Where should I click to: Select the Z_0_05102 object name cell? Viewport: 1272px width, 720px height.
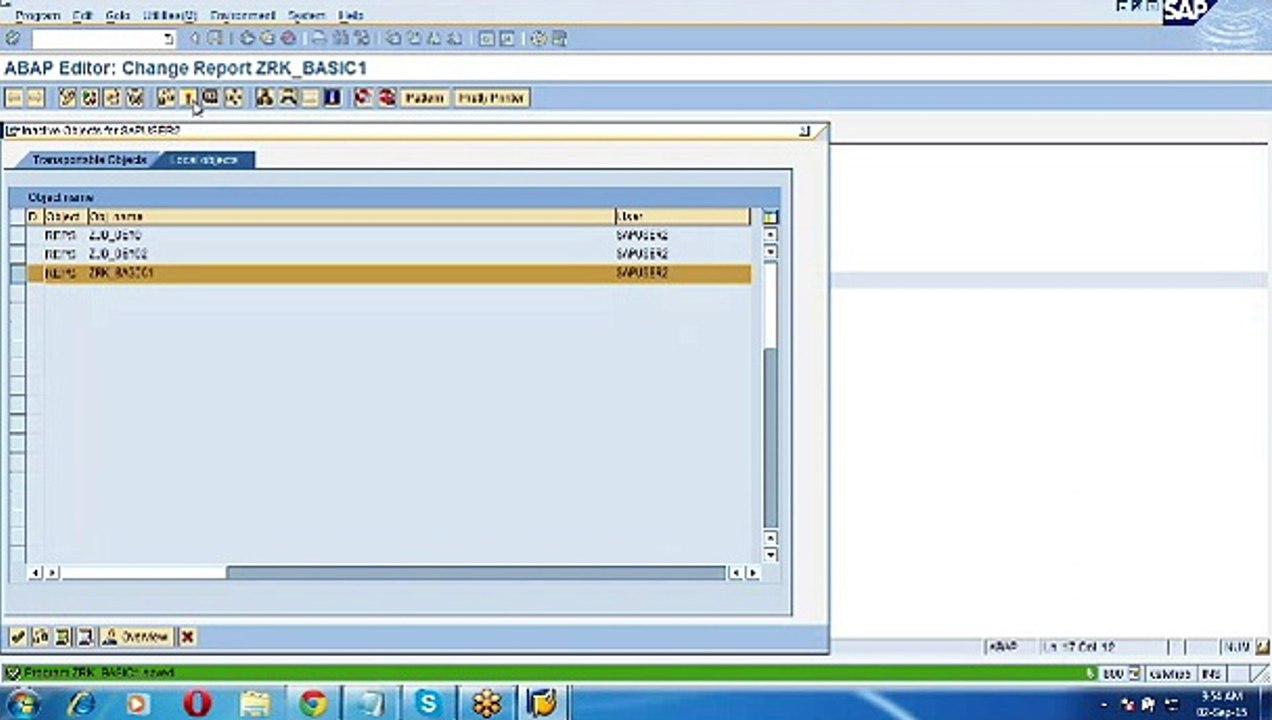click(x=118, y=254)
